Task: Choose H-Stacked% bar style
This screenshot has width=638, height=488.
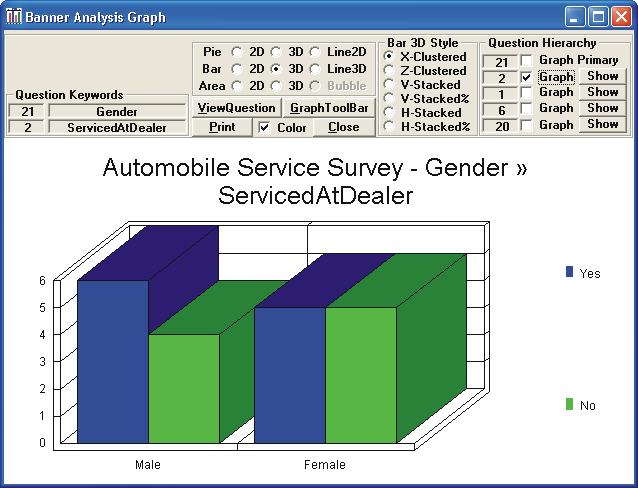Action: point(389,127)
